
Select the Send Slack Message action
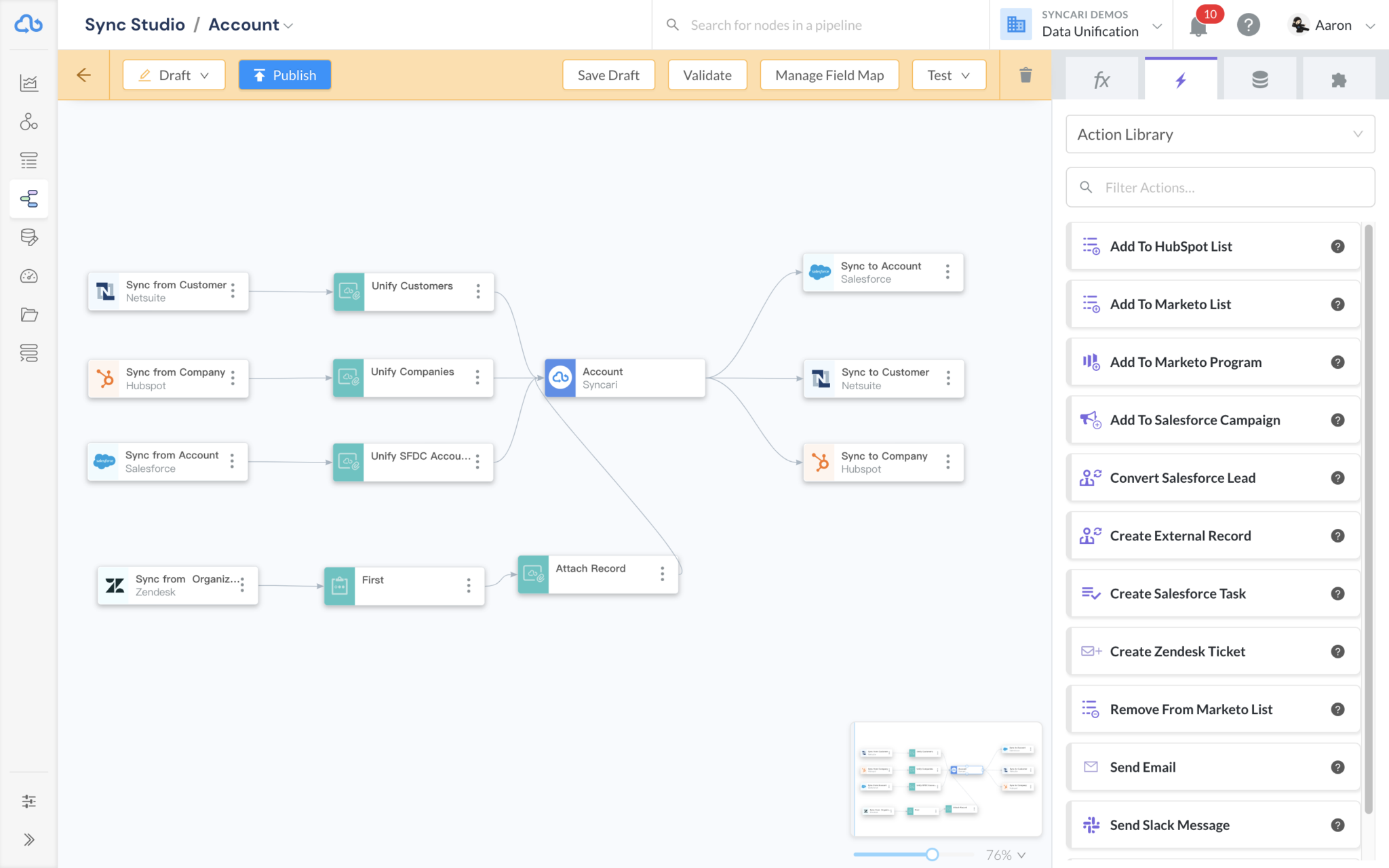1213,825
